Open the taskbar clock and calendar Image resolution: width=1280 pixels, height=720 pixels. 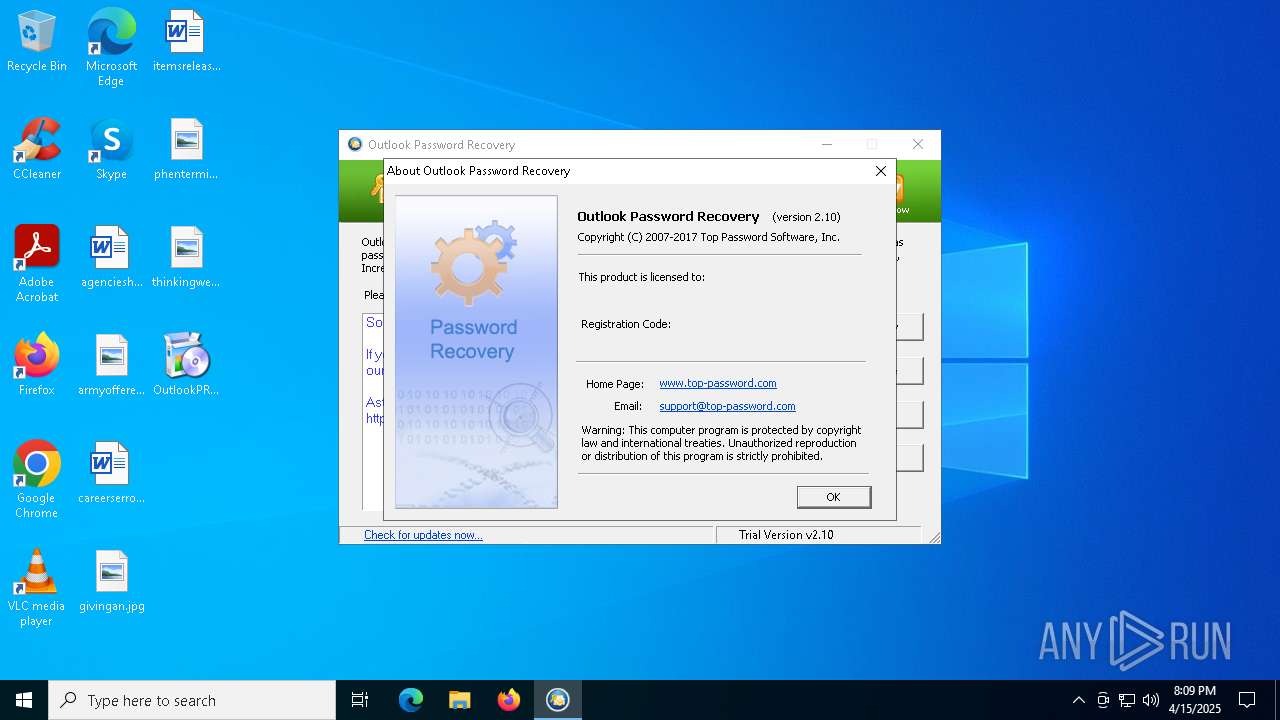coord(1195,700)
